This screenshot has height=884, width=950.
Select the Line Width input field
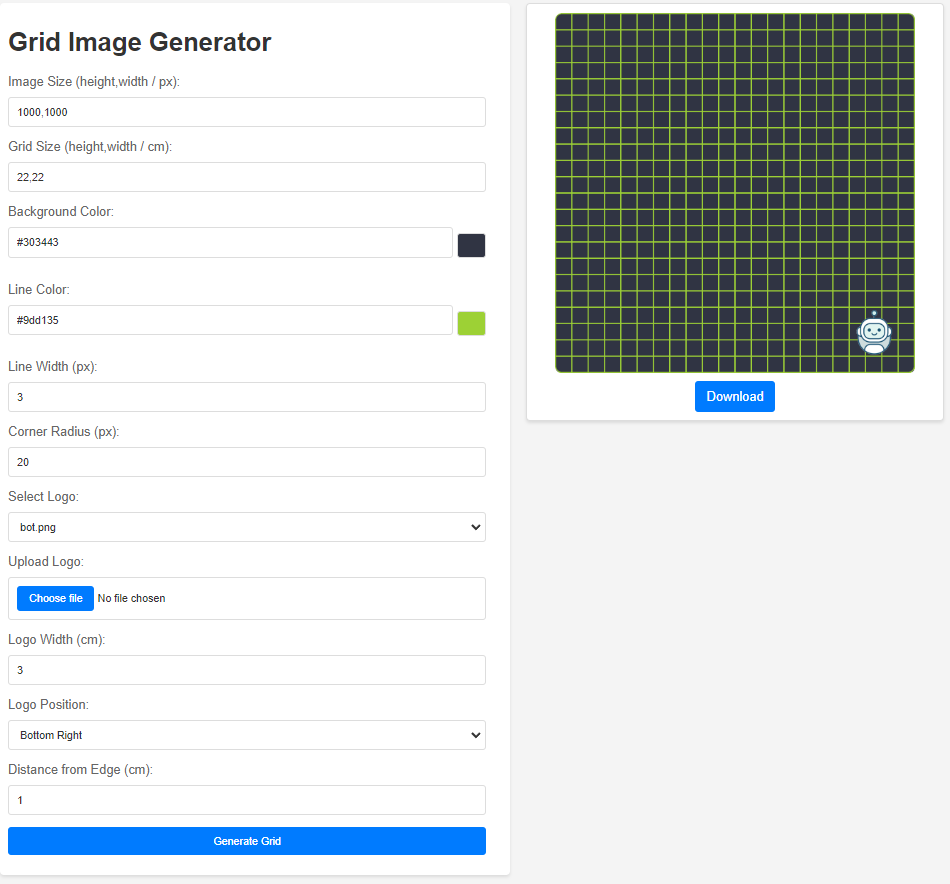(246, 397)
